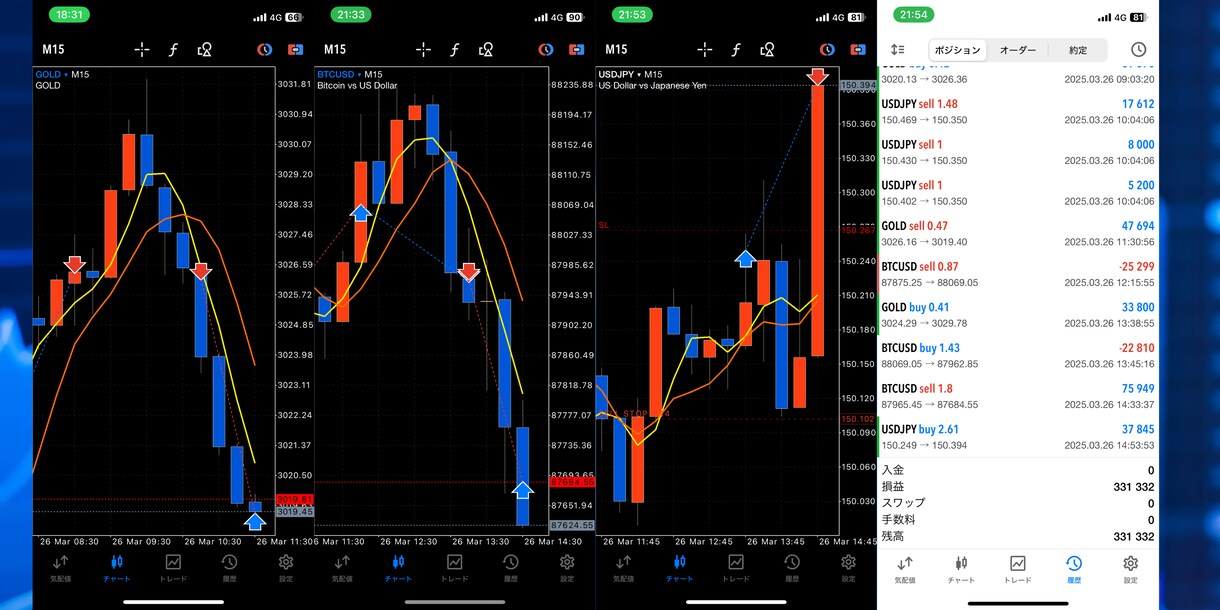The width and height of the screenshot is (1220, 610).
Task: Open the objects shapes icon on the BTCUSD chart screen
Action: (x=487, y=49)
